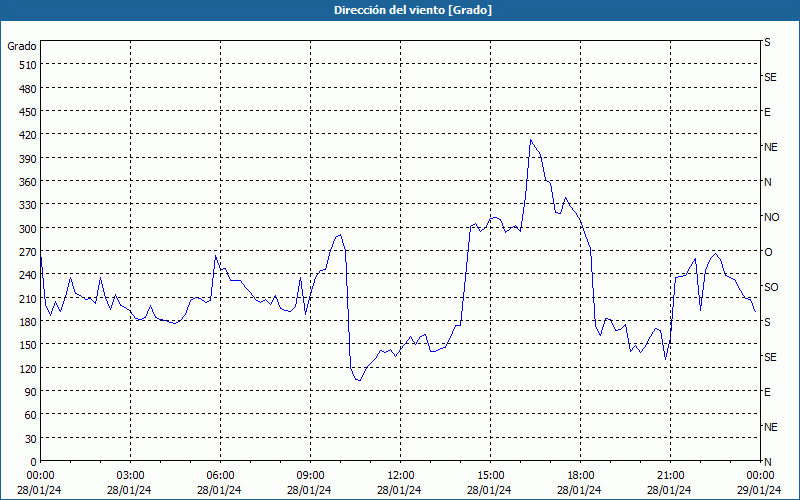This screenshot has width=800, height=500.
Task: Click the N compass label beside the 360 gridline
Action: click(x=767, y=182)
